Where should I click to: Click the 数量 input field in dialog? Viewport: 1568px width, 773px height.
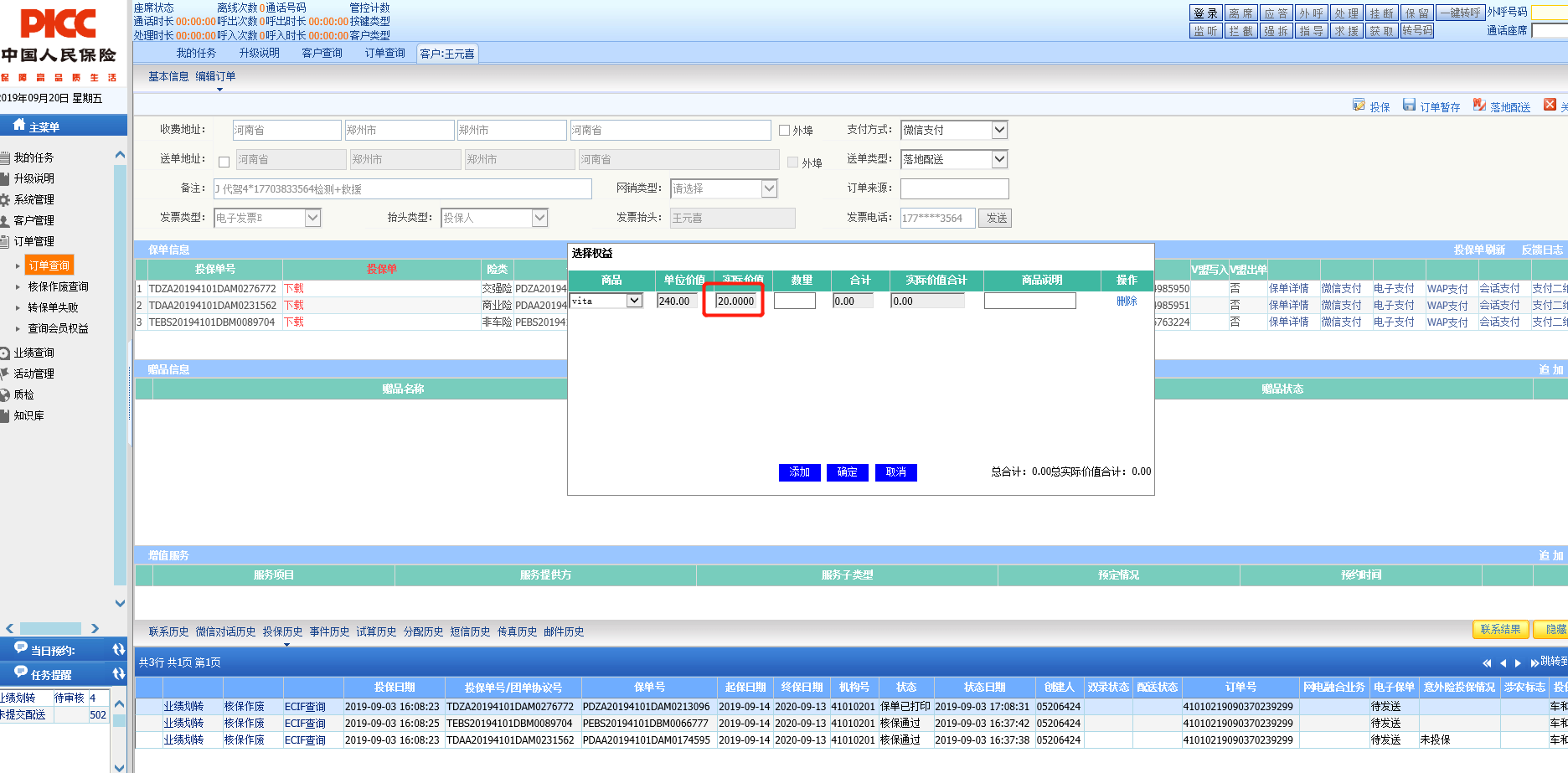(x=794, y=301)
